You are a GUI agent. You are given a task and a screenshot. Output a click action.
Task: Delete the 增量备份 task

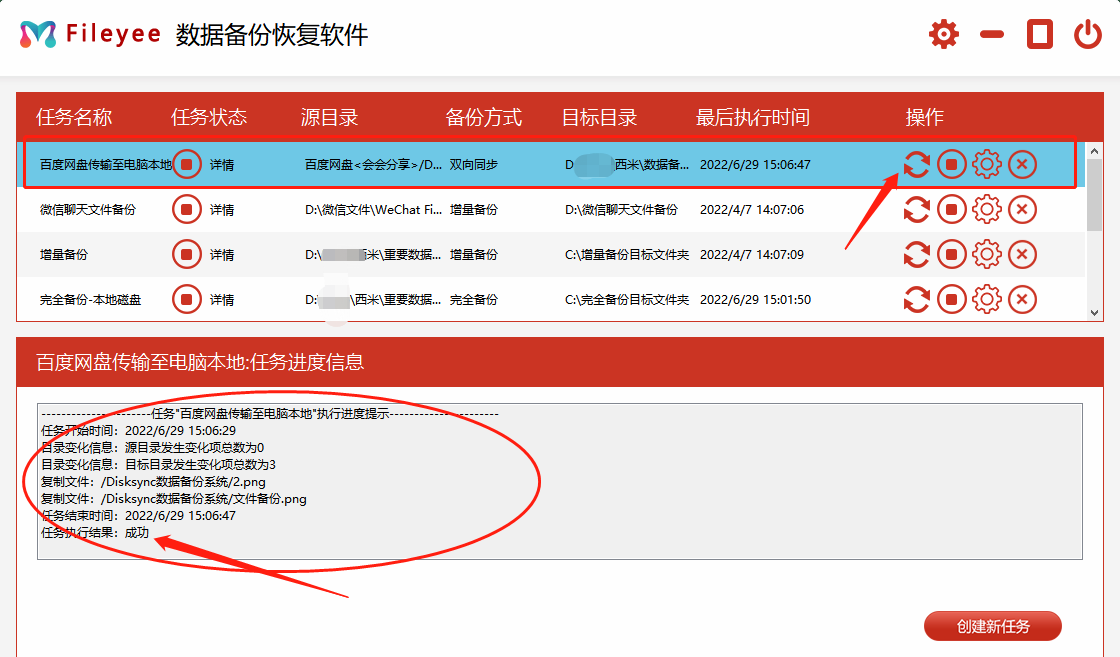click(1021, 254)
